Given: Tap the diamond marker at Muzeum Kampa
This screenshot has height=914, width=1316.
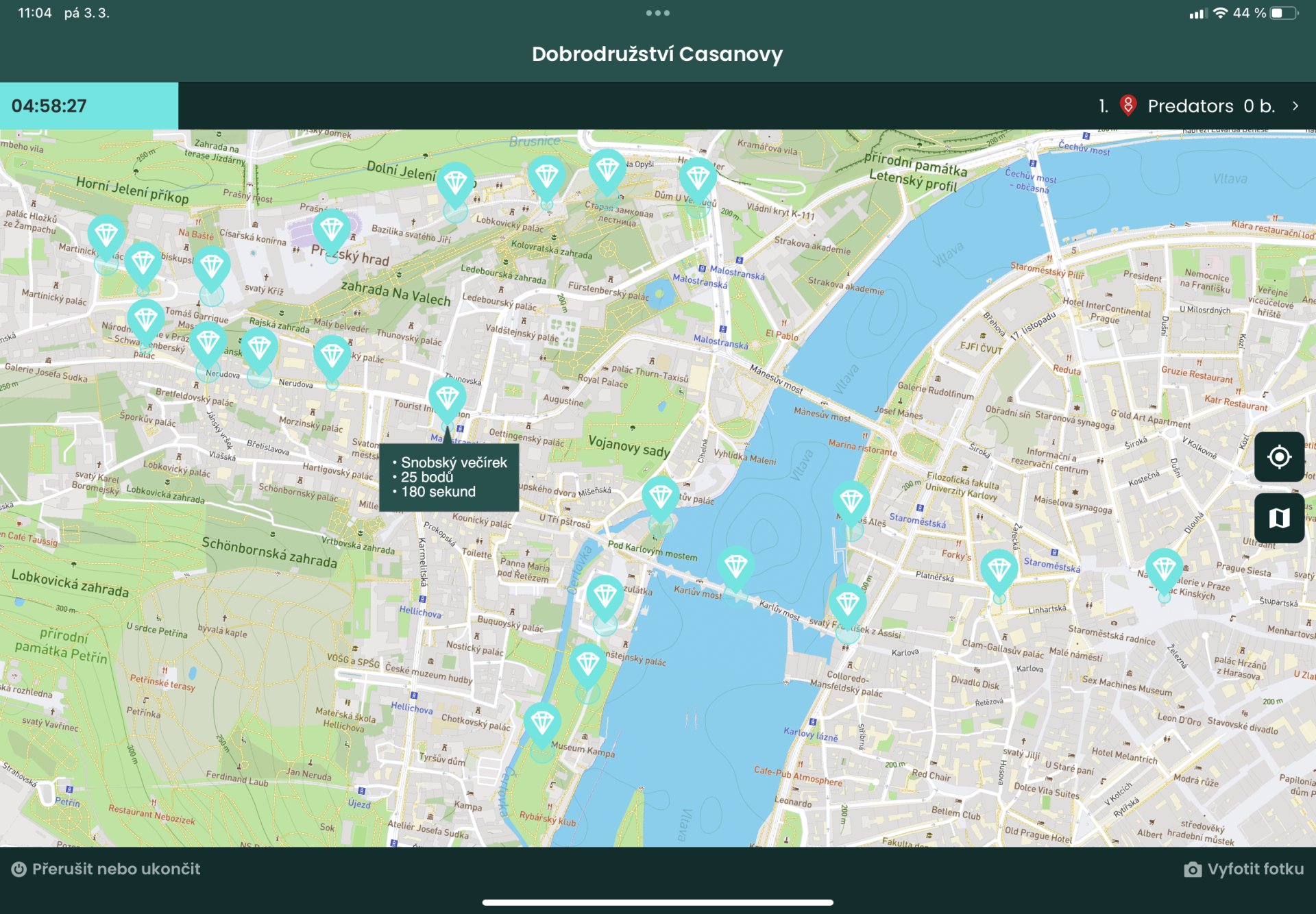Looking at the screenshot, I should (x=543, y=725).
